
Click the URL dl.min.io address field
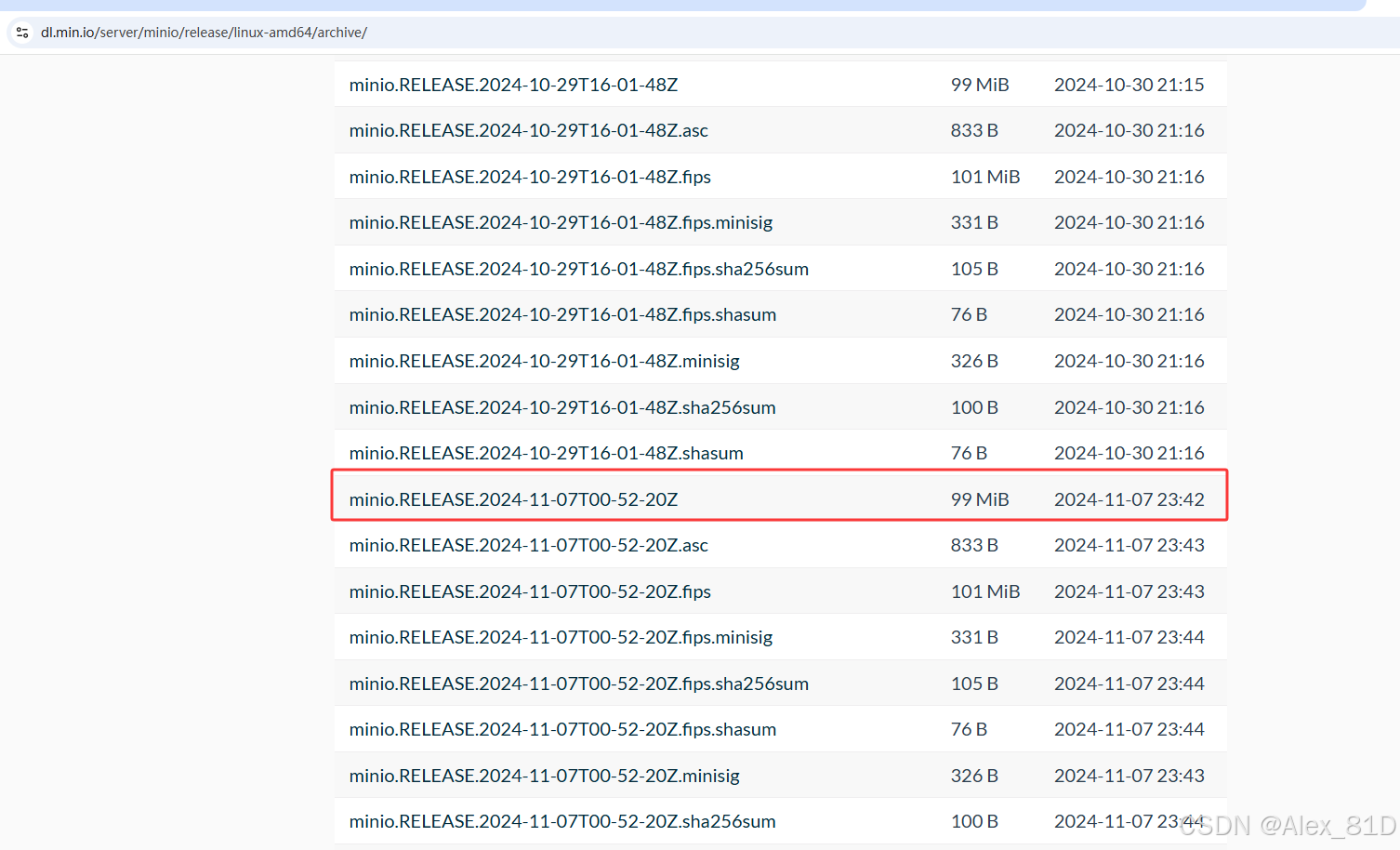pos(204,33)
